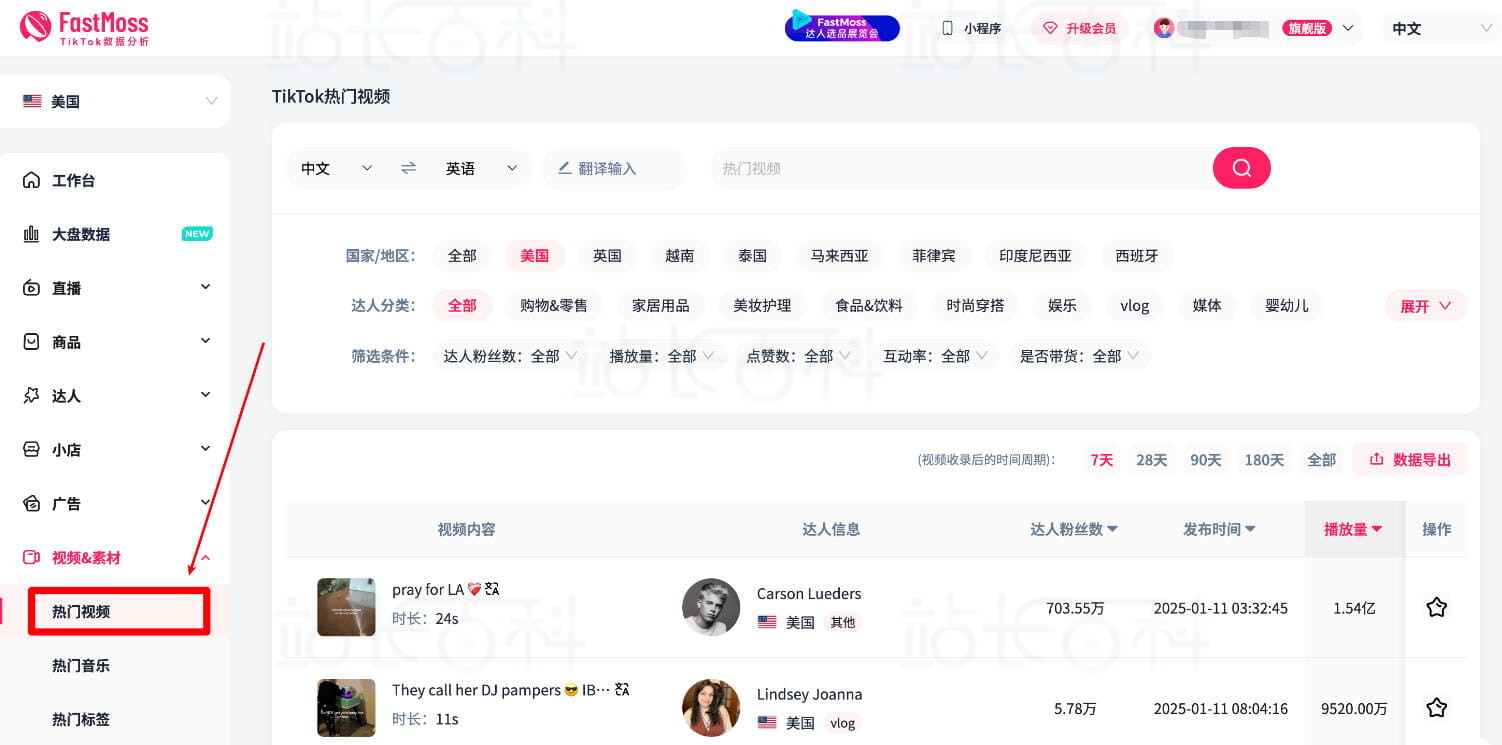Sort by 播放量 column header
Image resolution: width=1502 pixels, height=745 pixels.
1353,529
